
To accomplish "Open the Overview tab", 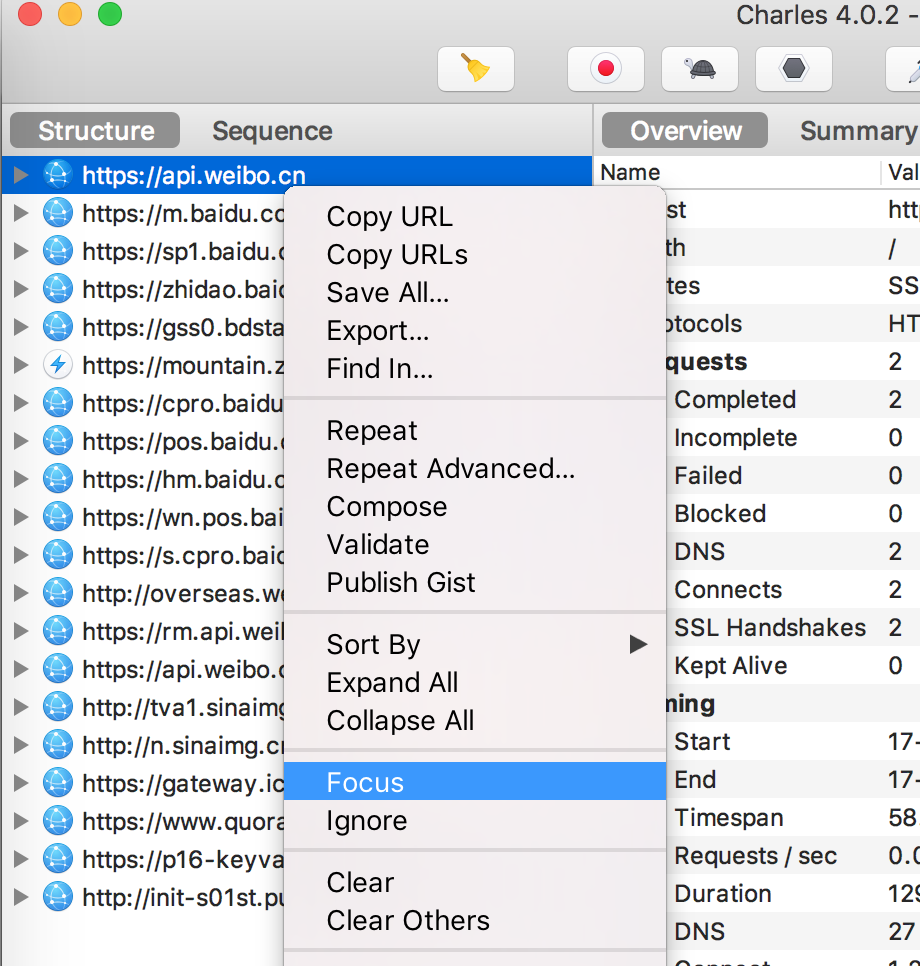I will [x=685, y=131].
